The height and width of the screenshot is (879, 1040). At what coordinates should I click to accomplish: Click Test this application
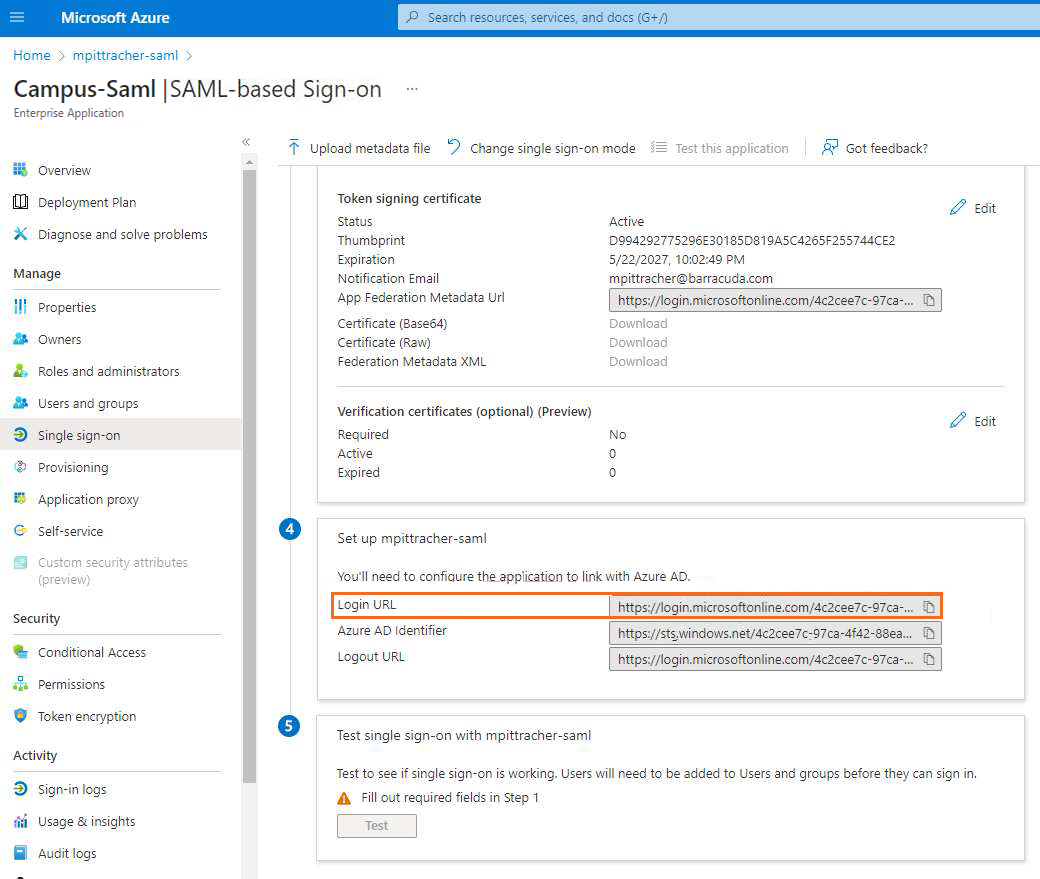(720, 148)
